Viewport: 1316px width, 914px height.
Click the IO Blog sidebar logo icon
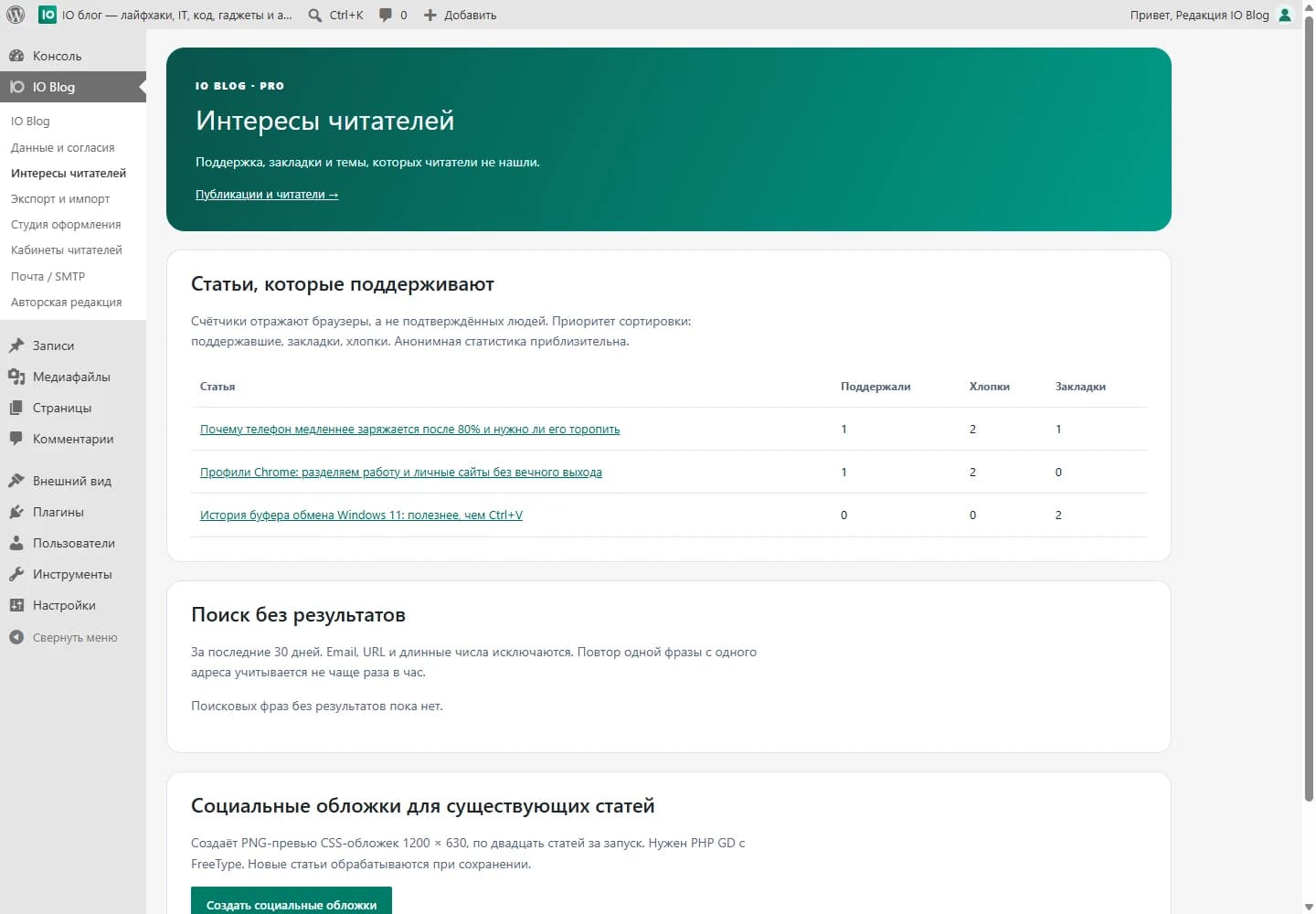[16, 87]
